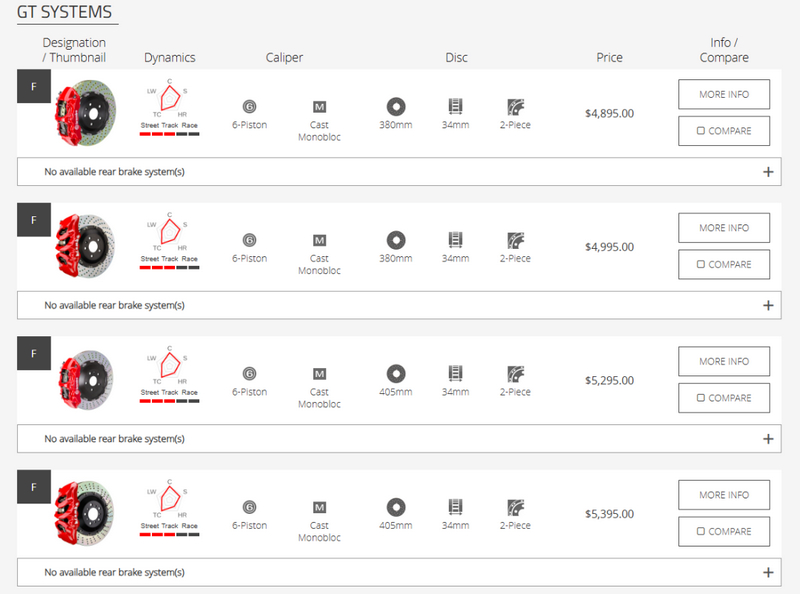Check Compare on the $5,395.00 brake system
Screen dimensions: 800x594
point(701,532)
